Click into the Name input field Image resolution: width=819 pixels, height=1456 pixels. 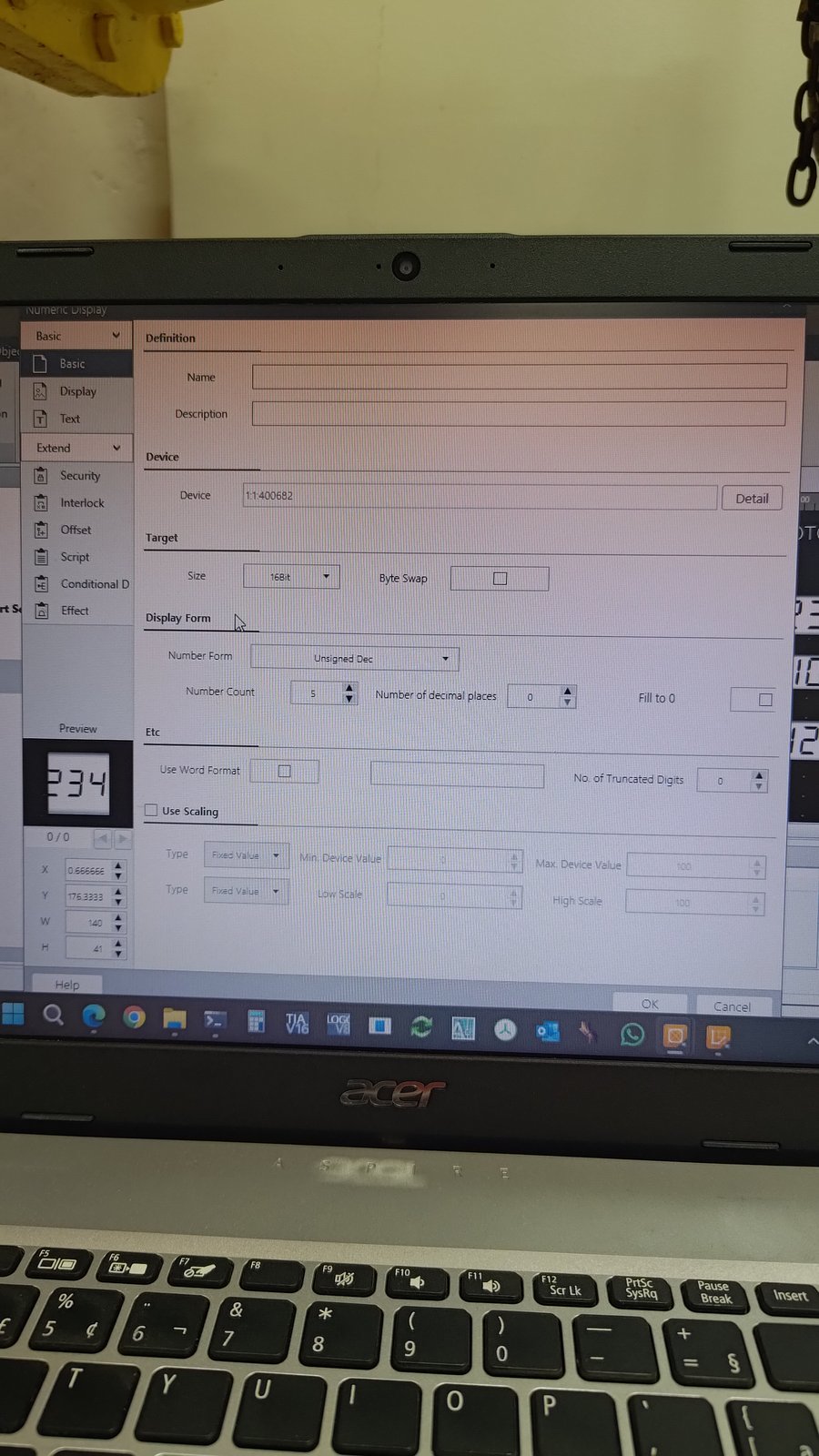click(x=519, y=376)
